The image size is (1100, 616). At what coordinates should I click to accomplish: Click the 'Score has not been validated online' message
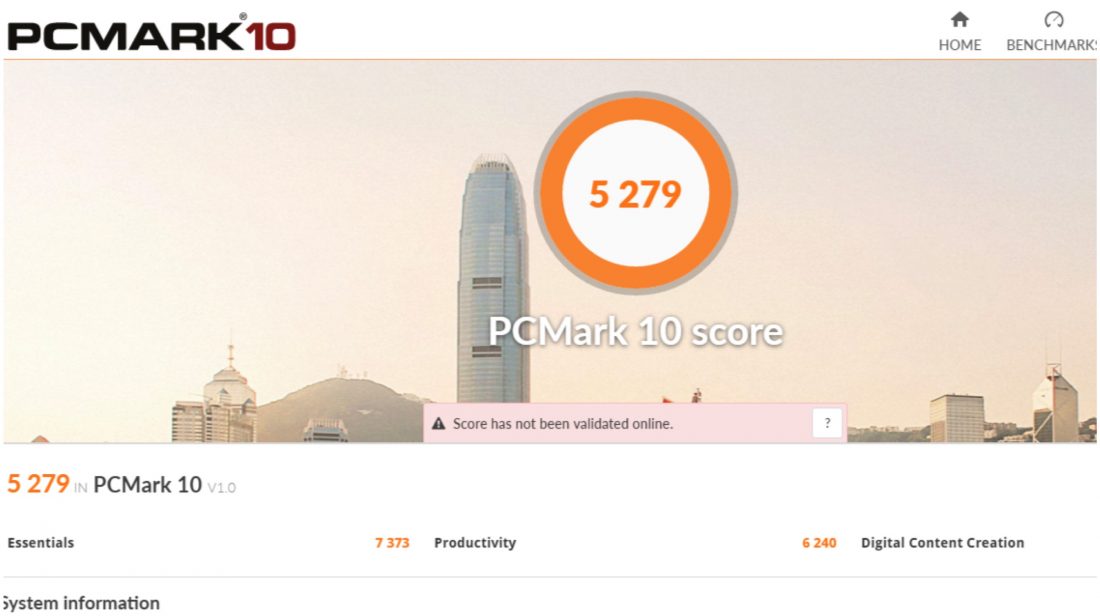(x=563, y=423)
